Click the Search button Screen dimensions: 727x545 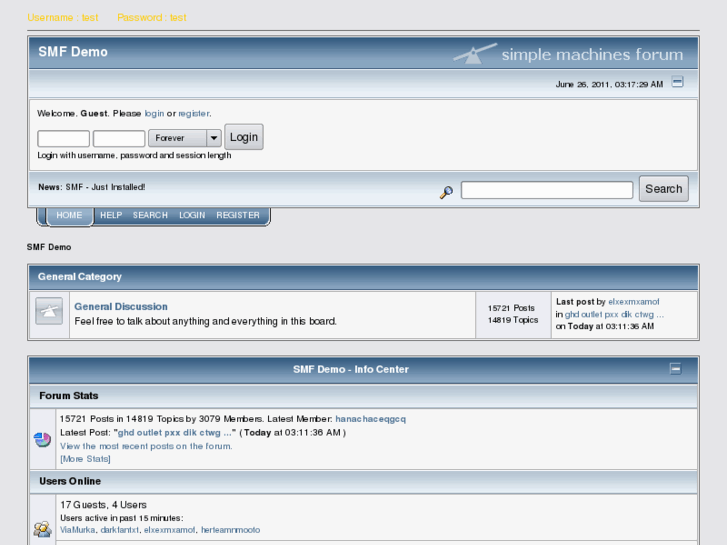[663, 189]
